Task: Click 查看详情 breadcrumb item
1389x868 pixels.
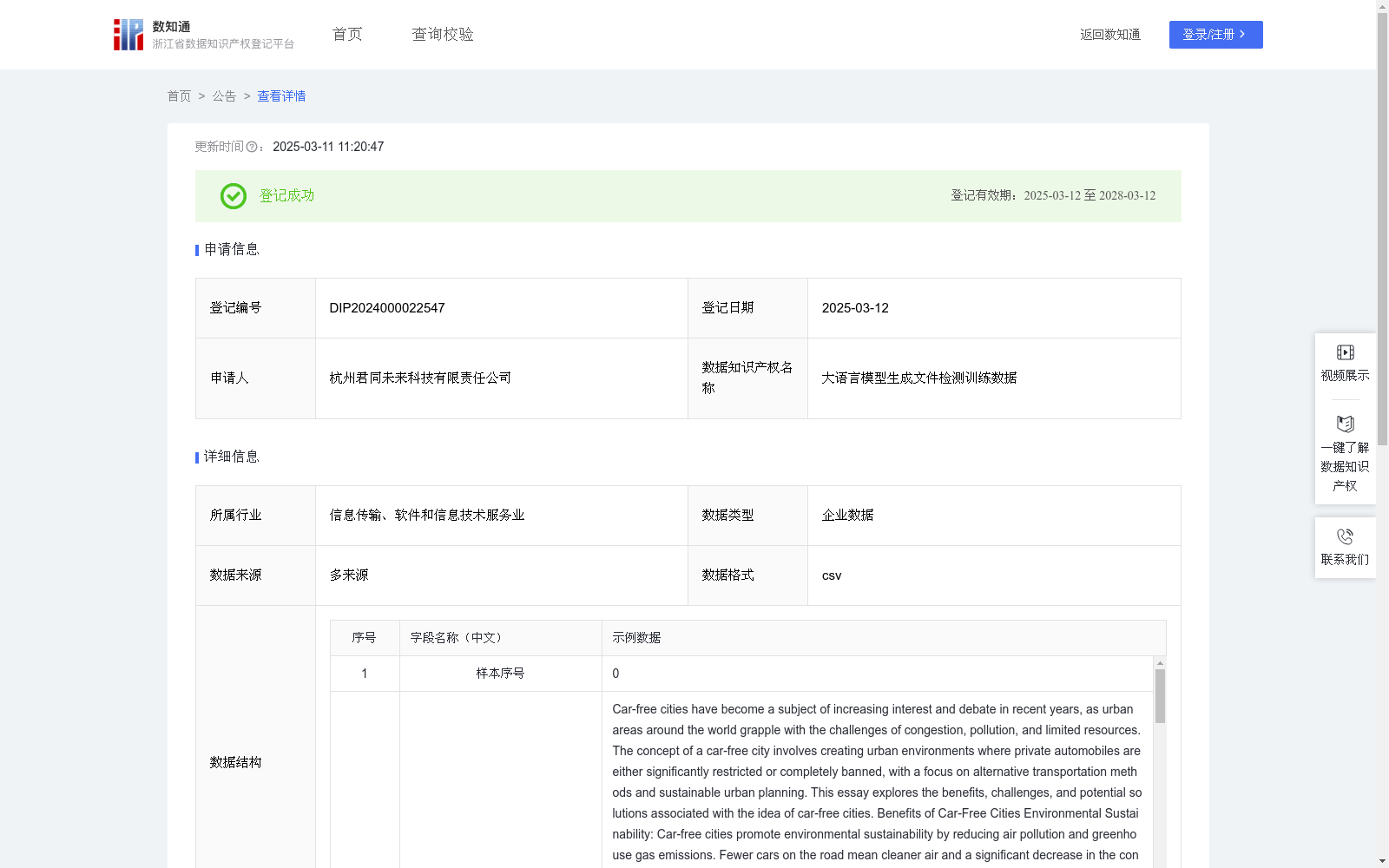Action: (281, 96)
